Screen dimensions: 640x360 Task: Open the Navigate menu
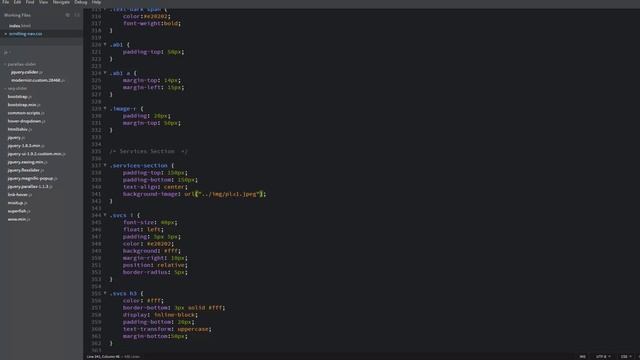pyautogui.click(x=61, y=2)
